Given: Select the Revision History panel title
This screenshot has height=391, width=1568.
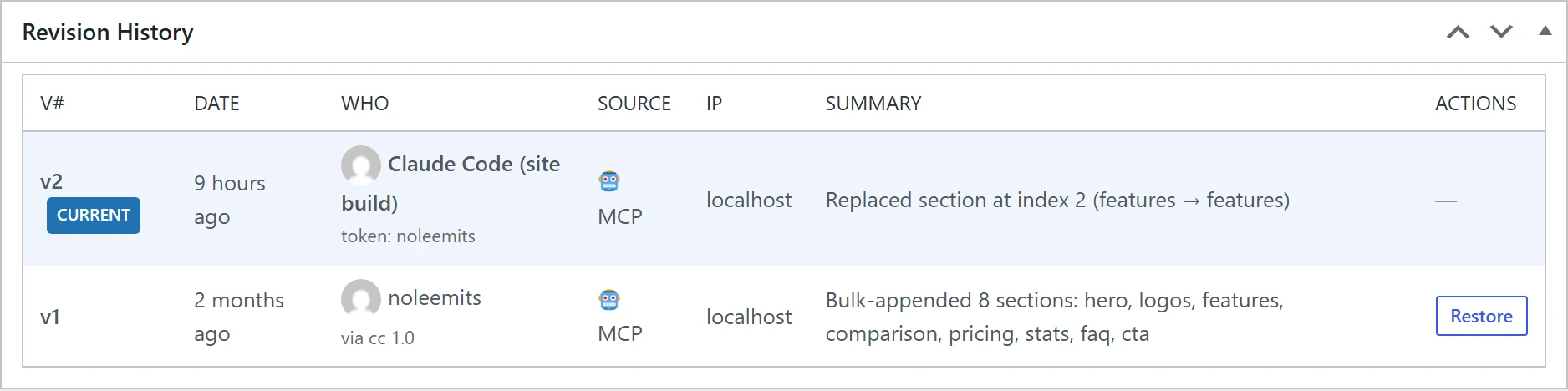Looking at the screenshot, I should pyautogui.click(x=108, y=32).
